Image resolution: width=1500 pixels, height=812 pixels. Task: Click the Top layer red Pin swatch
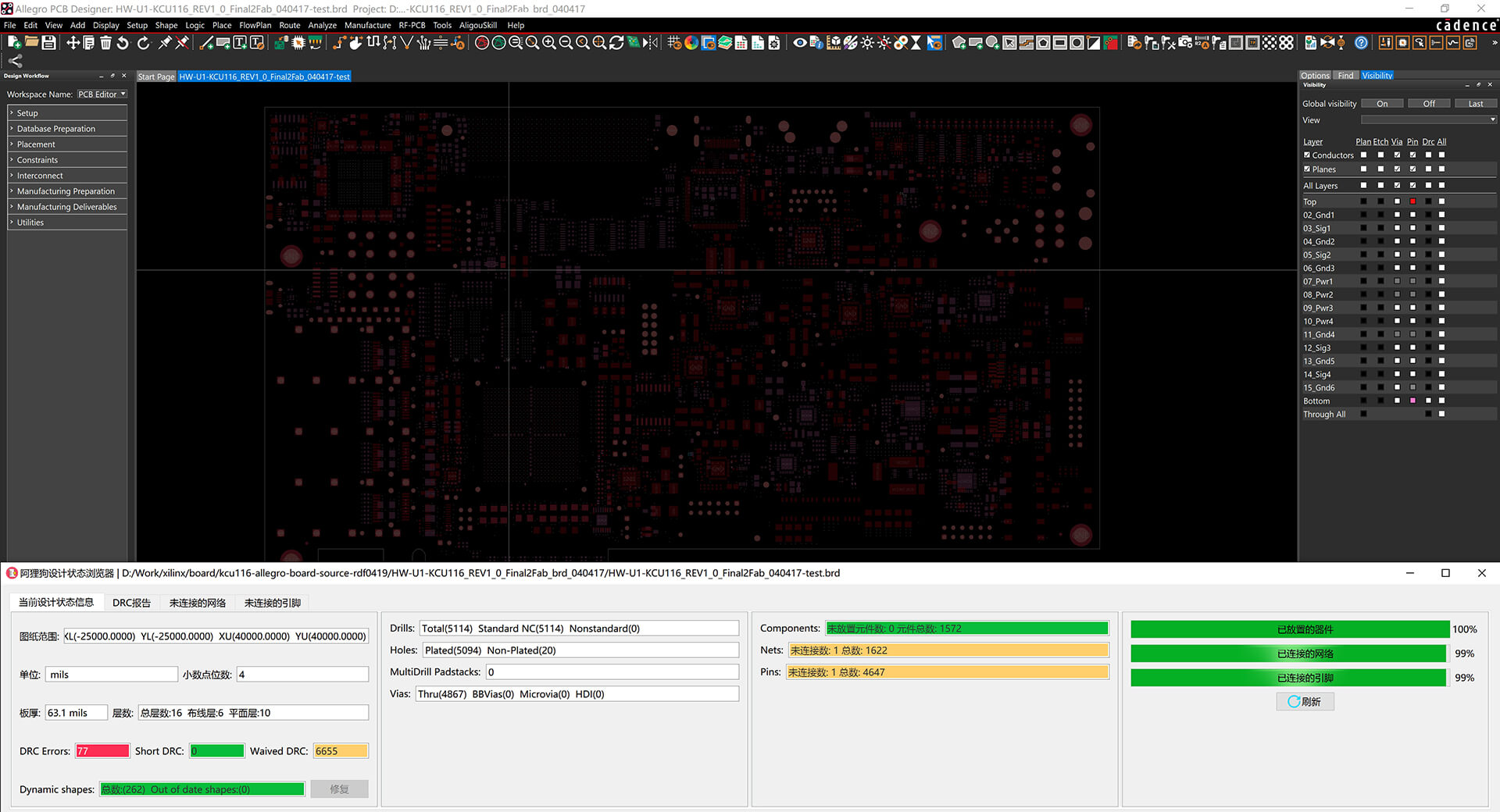click(x=1412, y=202)
